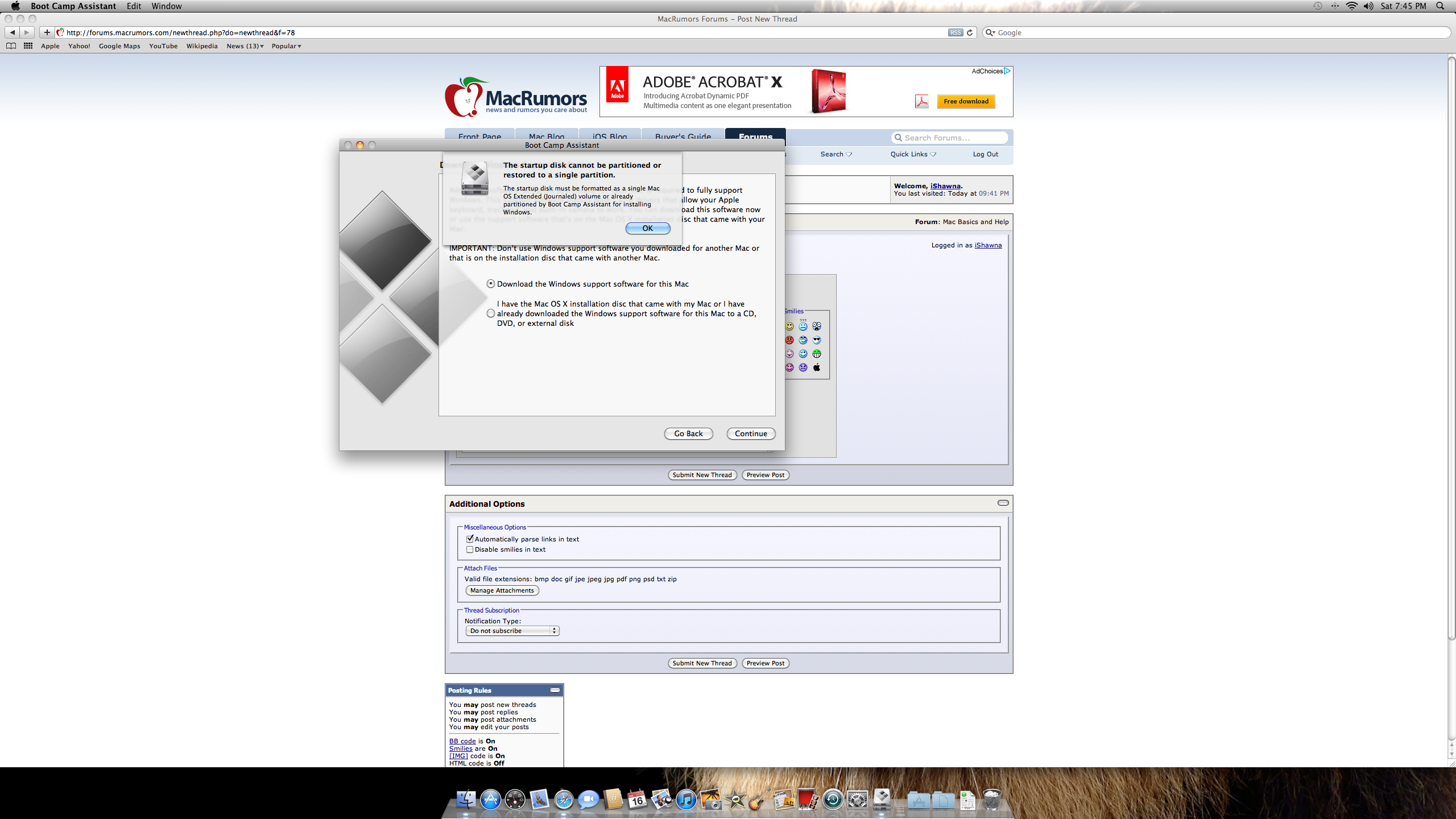1456x819 pixels.
Task: Open Spotlight search magnifier in menu bar
Action: 1440,6
